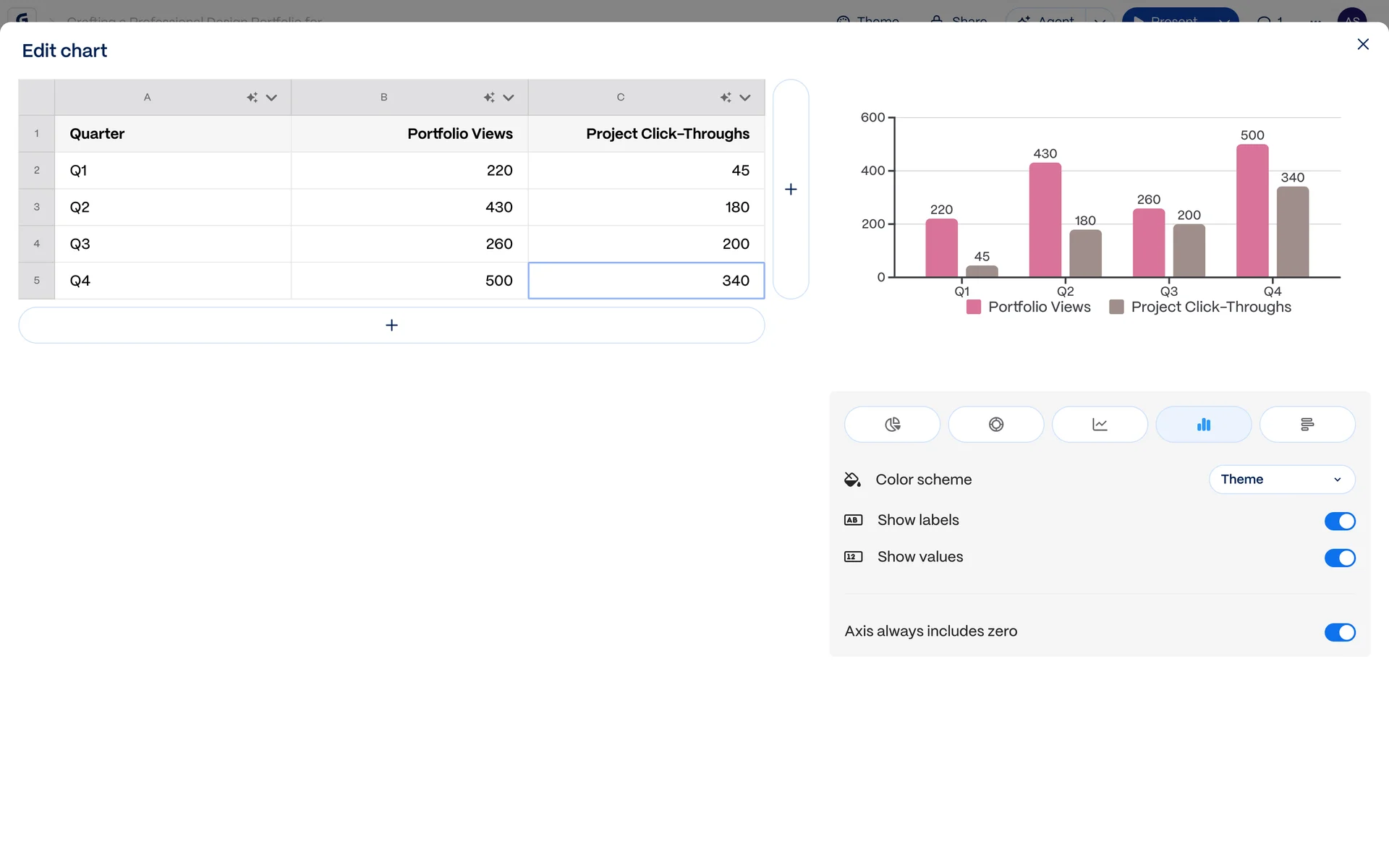Toggle Axis always includes zero

[x=1339, y=632]
